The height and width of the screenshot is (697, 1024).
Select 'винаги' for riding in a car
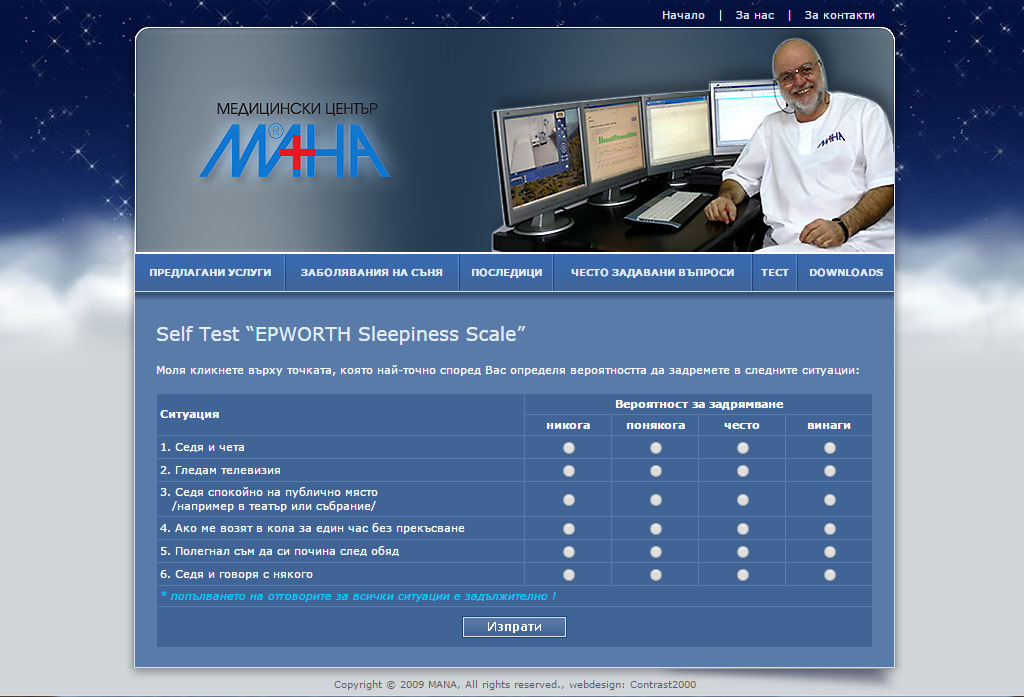pyautogui.click(x=830, y=529)
